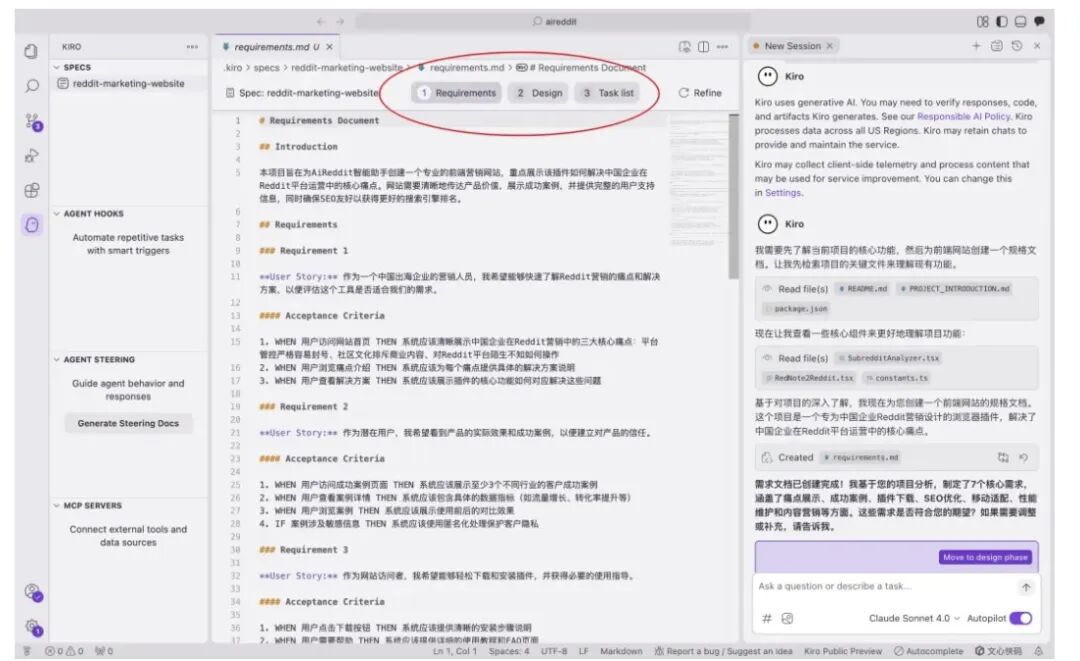Go forward with the navigation arrow
This screenshot has width=1080, height=661.
[x=340, y=22]
